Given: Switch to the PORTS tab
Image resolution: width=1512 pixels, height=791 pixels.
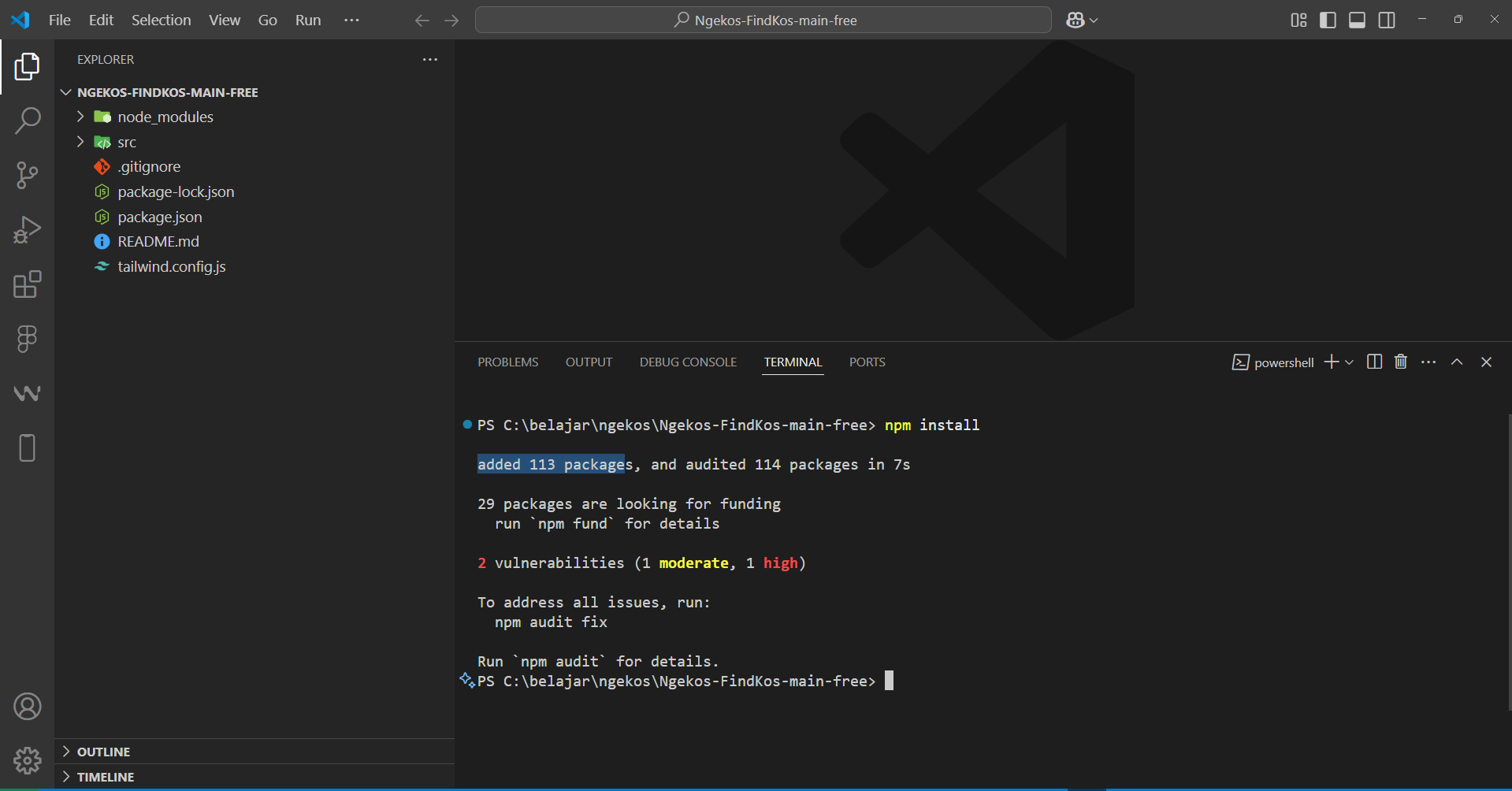Looking at the screenshot, I should coord(867,362).
